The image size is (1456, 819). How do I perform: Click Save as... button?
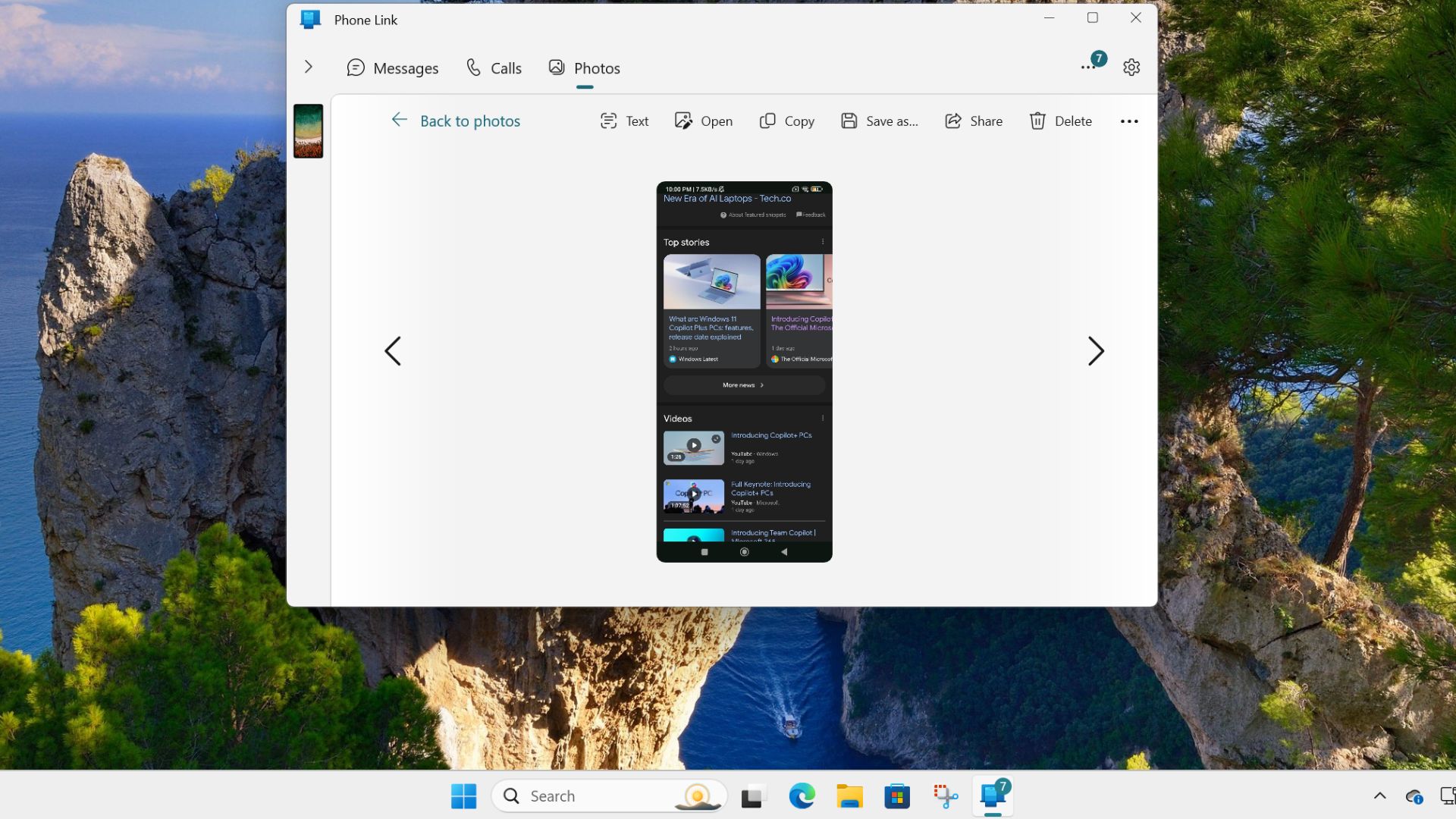[879, 121]
